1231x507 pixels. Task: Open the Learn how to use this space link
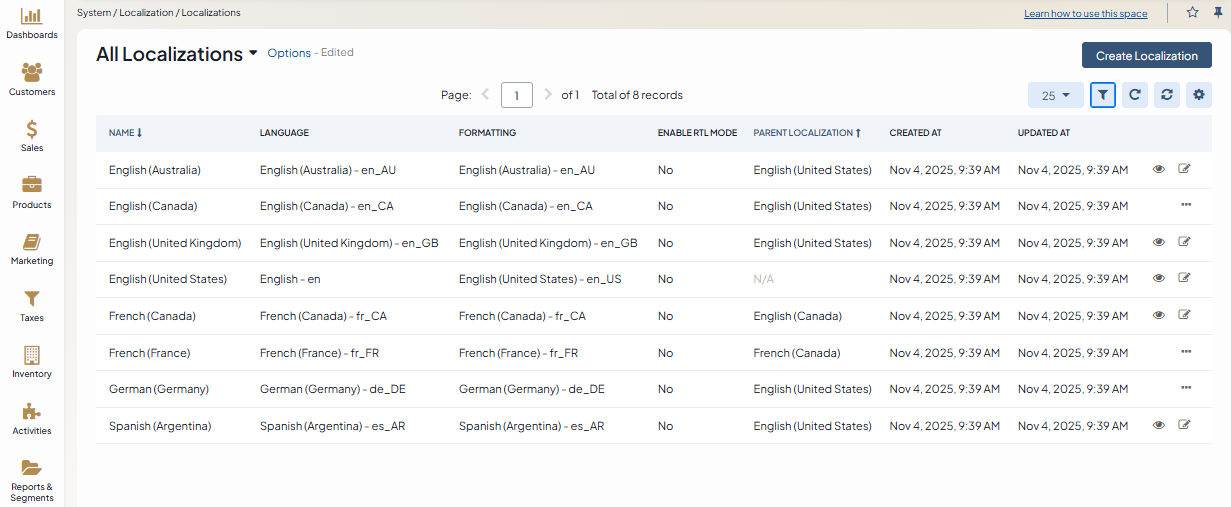coord(1085,14)
